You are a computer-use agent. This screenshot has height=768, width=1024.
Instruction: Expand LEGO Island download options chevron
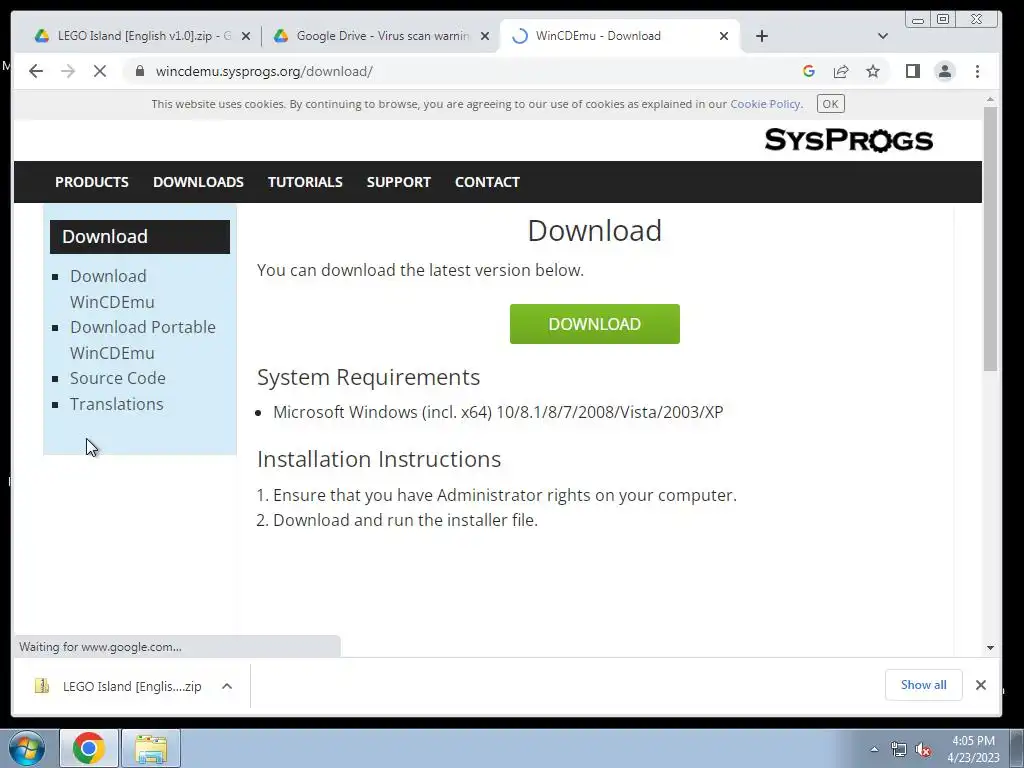[x=227, y=686]
